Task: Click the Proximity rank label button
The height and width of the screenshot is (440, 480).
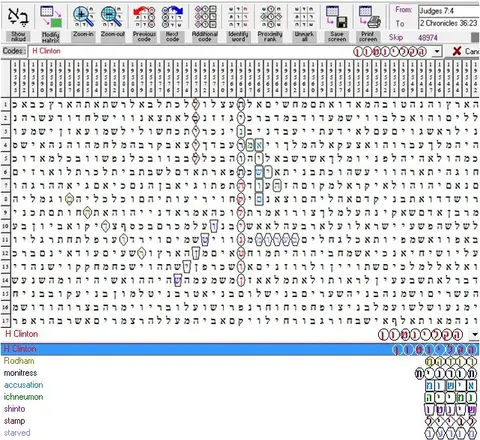Action: pyautogui.click(x=270, y=37)
